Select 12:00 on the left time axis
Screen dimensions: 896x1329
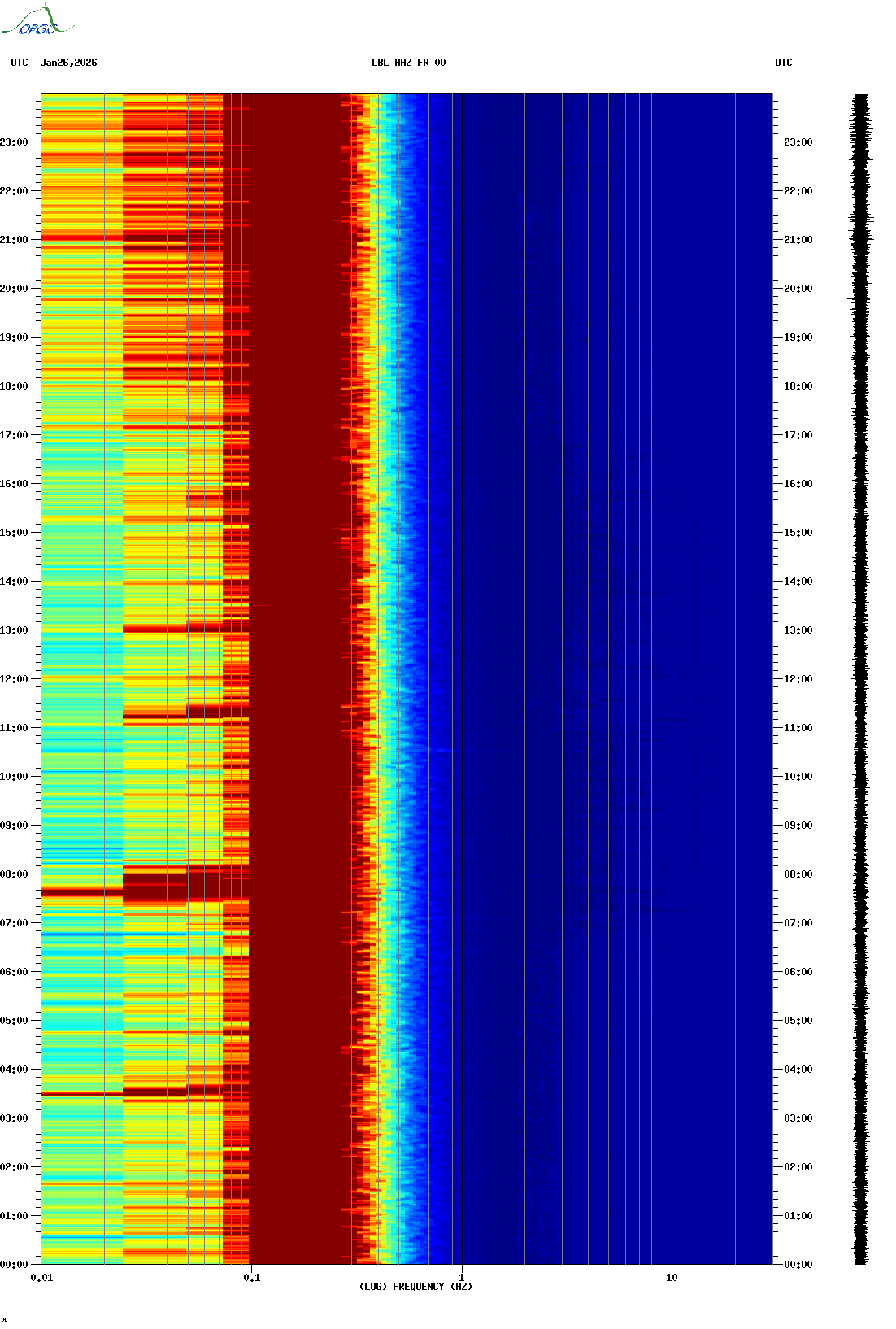(15, 679)
